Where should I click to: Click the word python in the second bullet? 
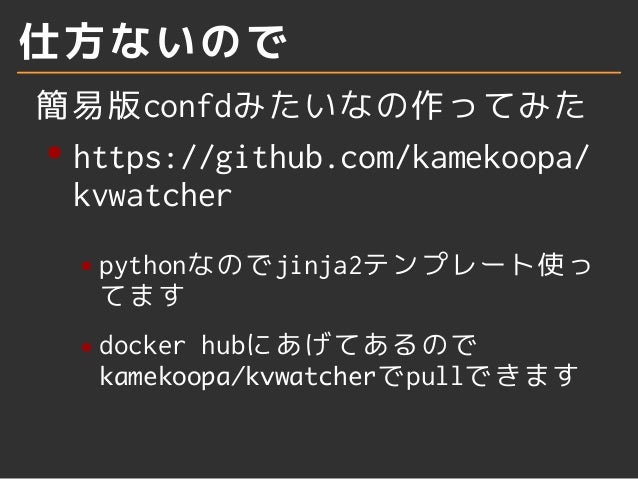point(143,266)
